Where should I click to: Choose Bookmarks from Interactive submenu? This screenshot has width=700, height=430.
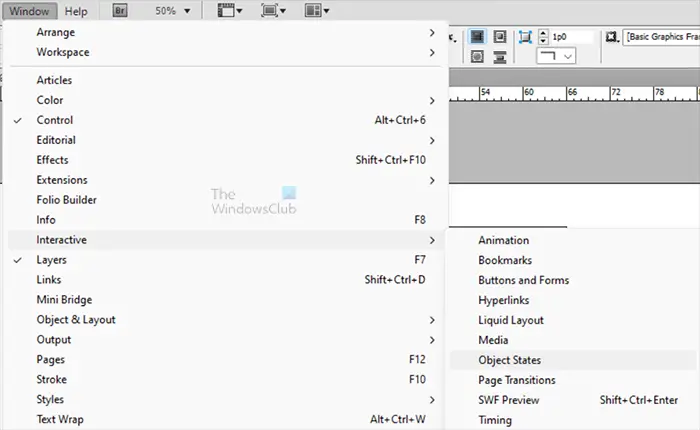pos(573,260)
